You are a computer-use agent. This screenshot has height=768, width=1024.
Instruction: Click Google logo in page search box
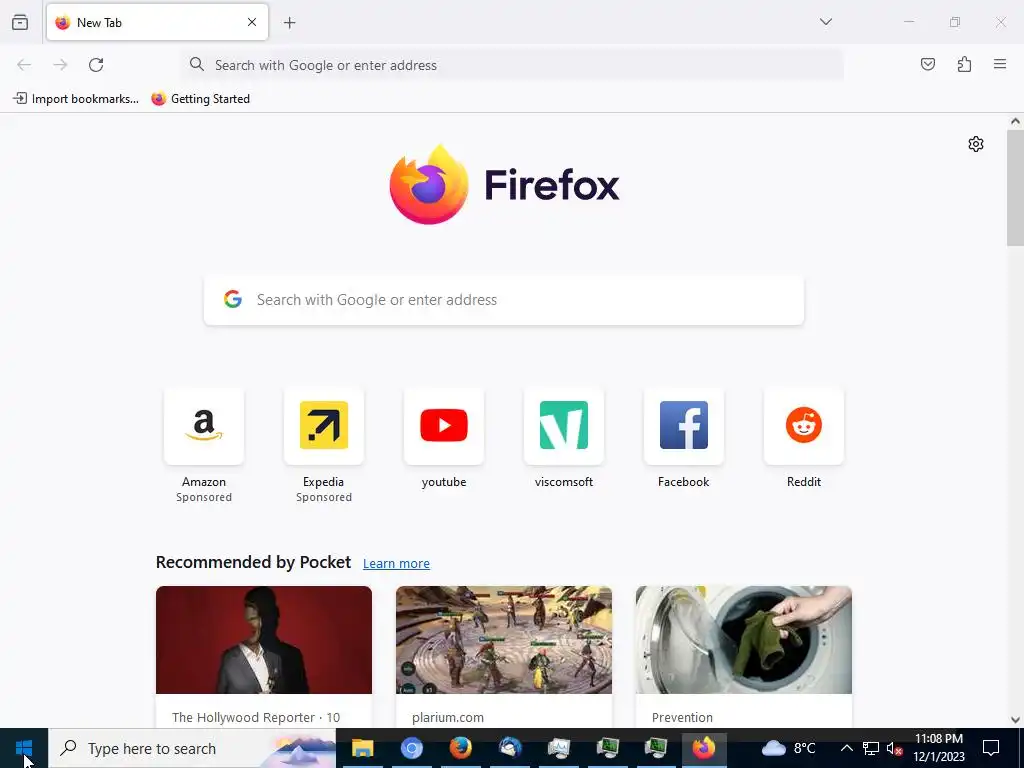[x=232, y=299]
